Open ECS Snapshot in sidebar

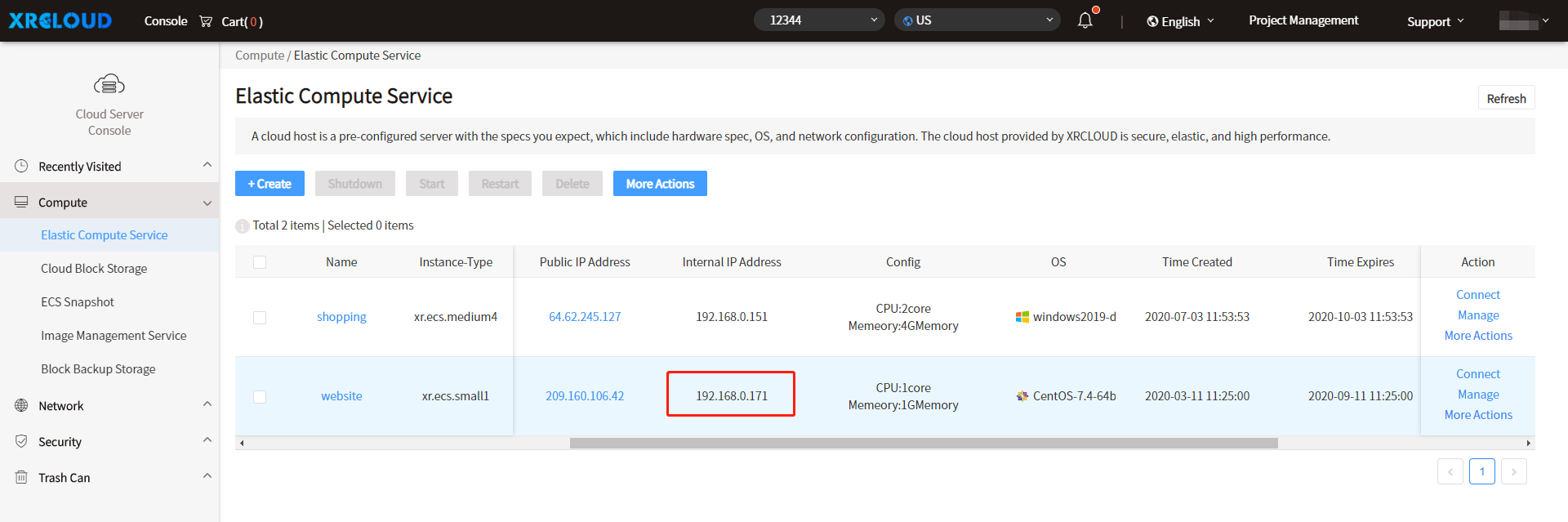click(78, 301)
